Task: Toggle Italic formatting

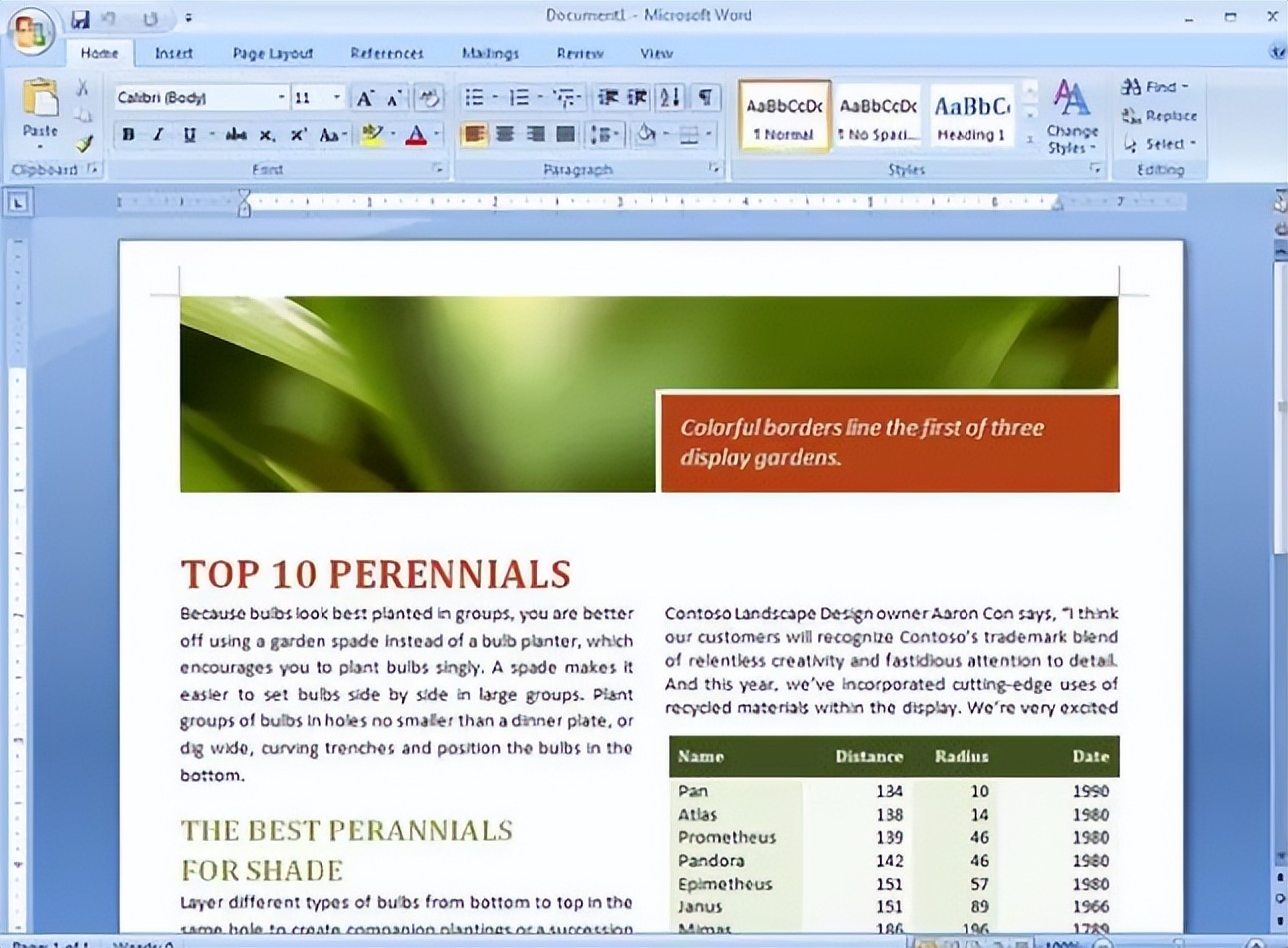Action: coord(158,135)
